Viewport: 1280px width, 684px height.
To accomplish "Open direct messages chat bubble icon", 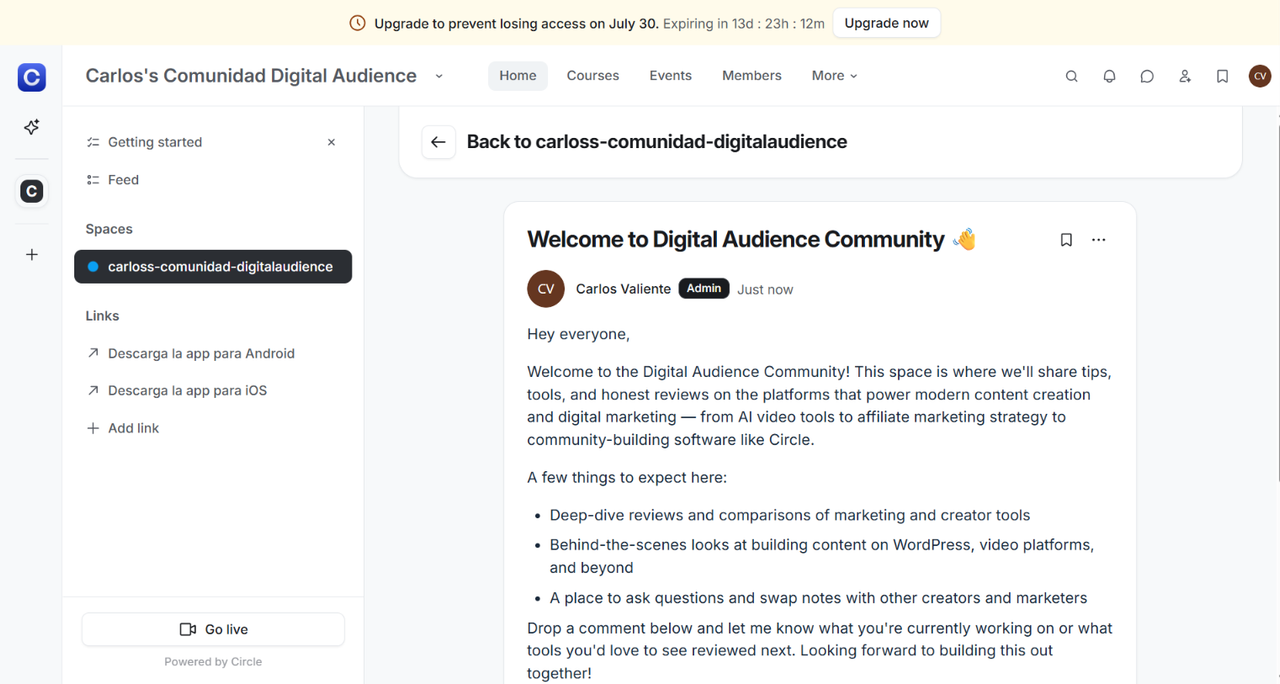I will [x=1147, y=76].
